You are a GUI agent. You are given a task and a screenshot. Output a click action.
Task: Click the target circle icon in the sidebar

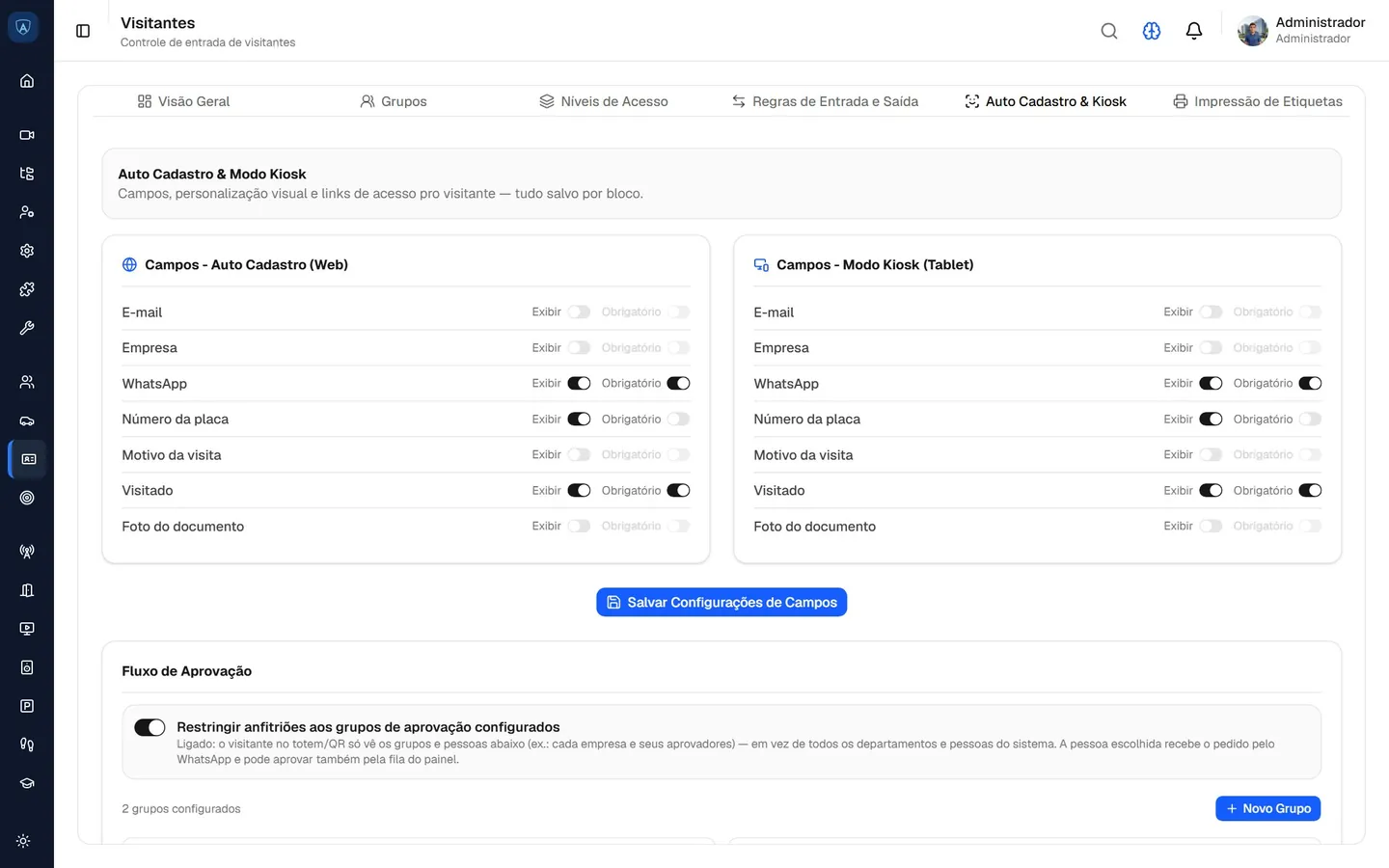[27, 498]
